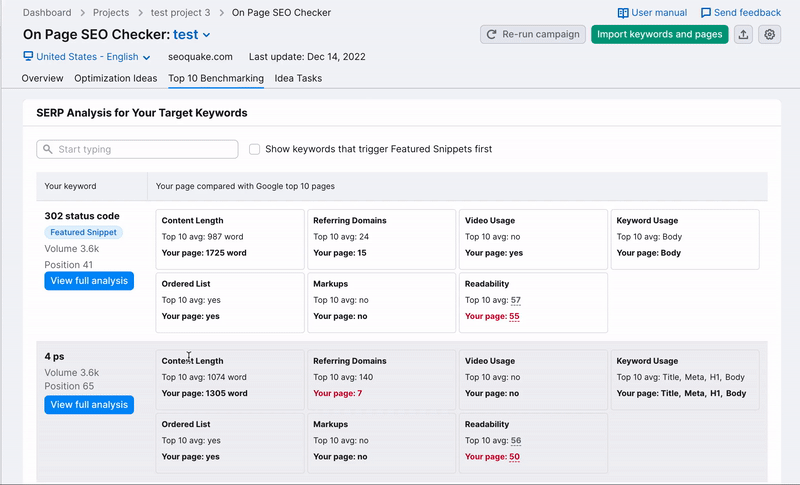
Task: Click Import keywords and pages button
Action: 659,34
